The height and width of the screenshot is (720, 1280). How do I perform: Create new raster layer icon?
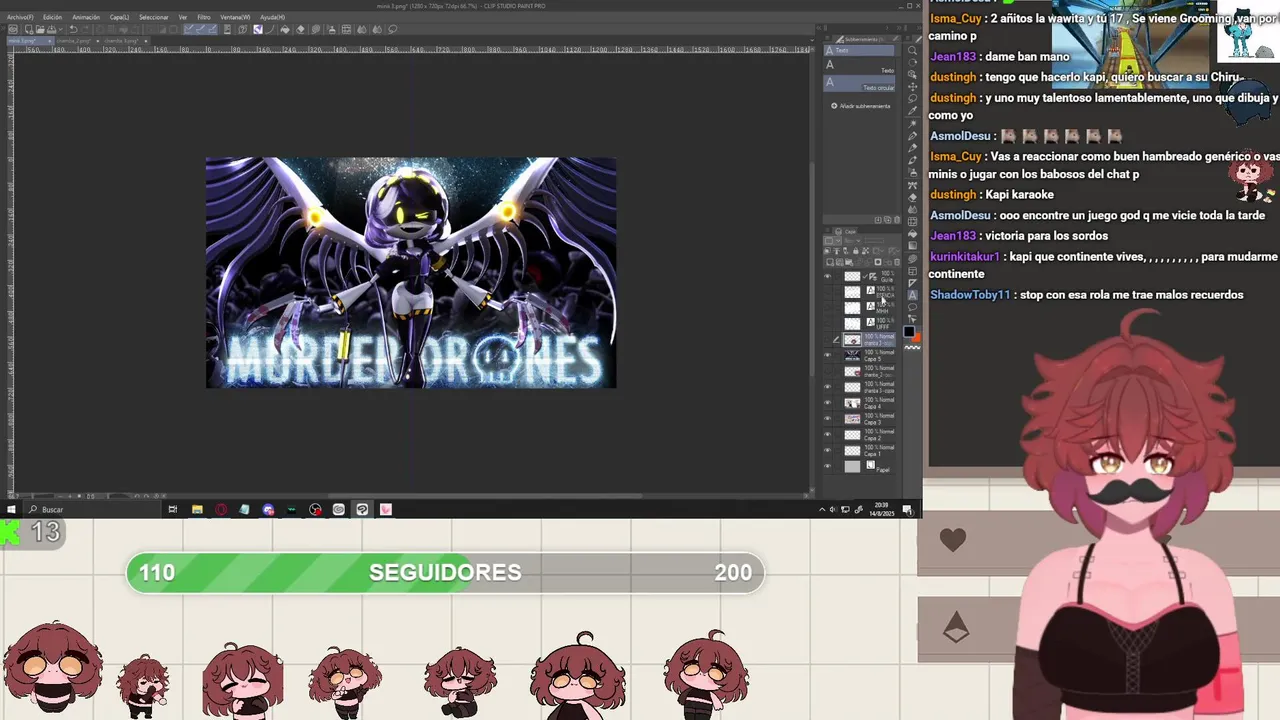(x=829, y=261)
